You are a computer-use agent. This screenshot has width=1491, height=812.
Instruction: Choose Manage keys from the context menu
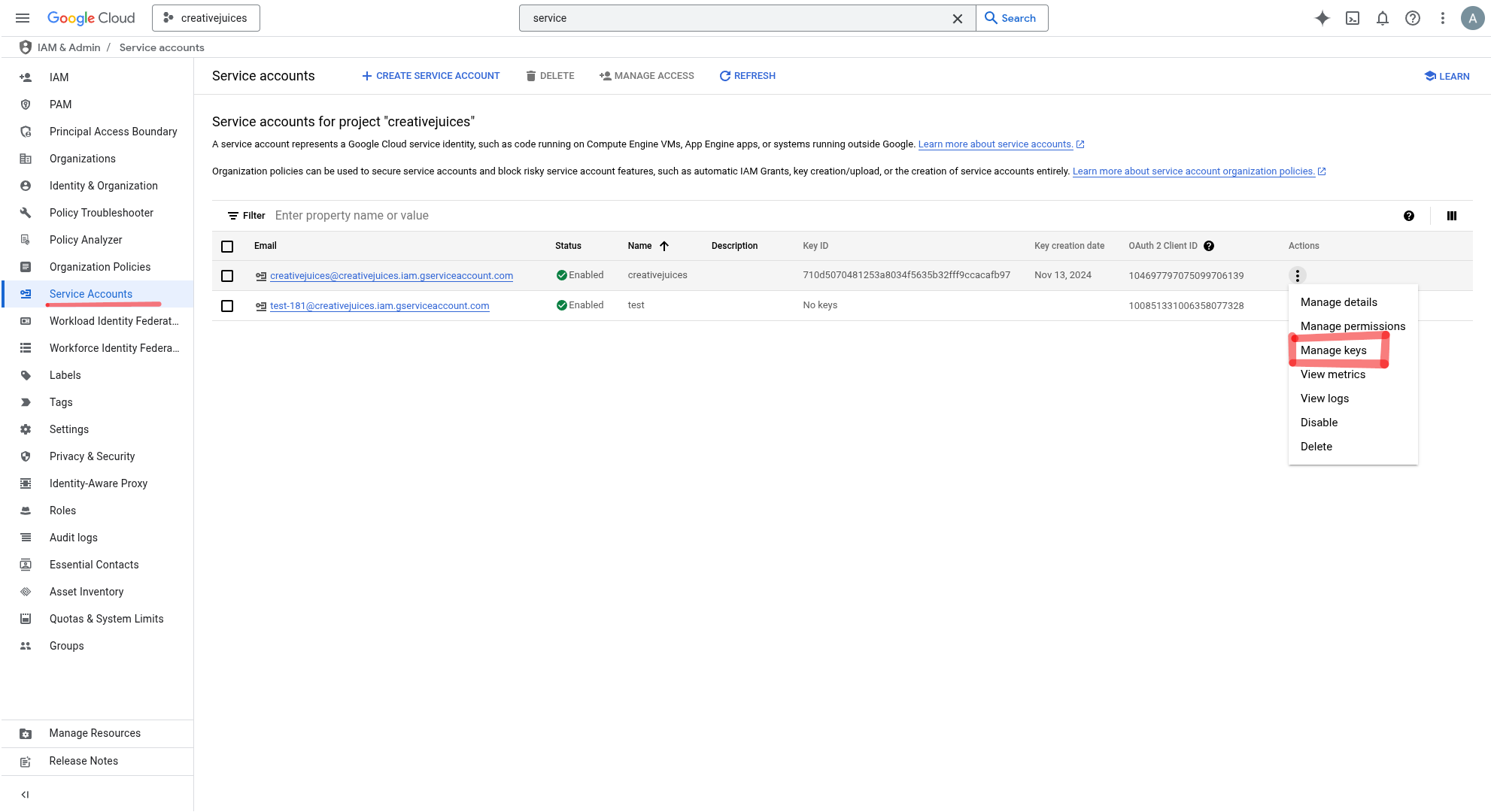coord(1333,350)
